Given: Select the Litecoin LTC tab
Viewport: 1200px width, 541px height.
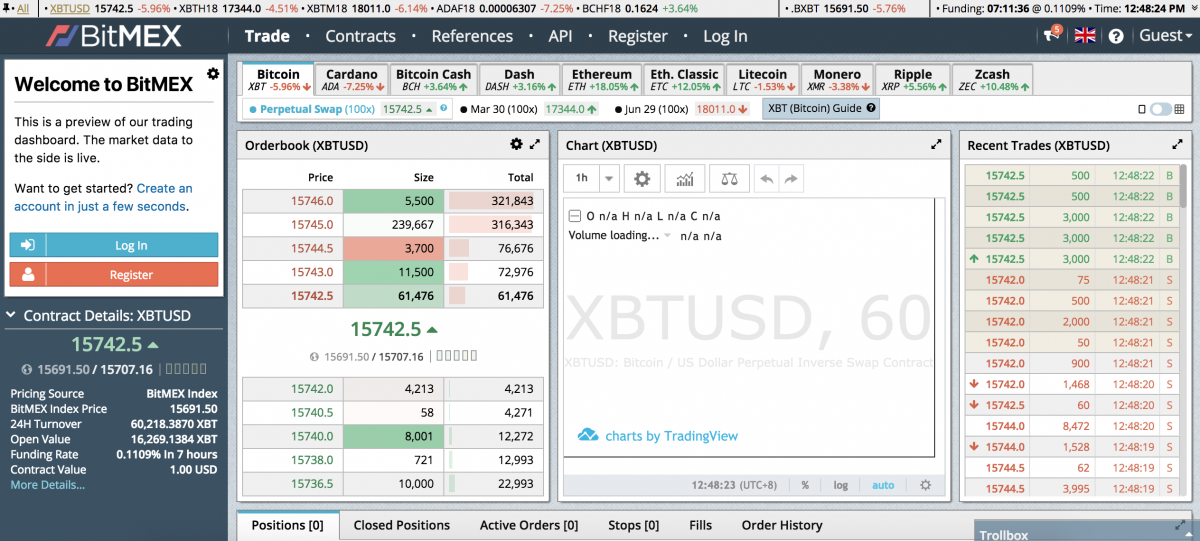Looking at the screenshot, I should pos(762,80).
